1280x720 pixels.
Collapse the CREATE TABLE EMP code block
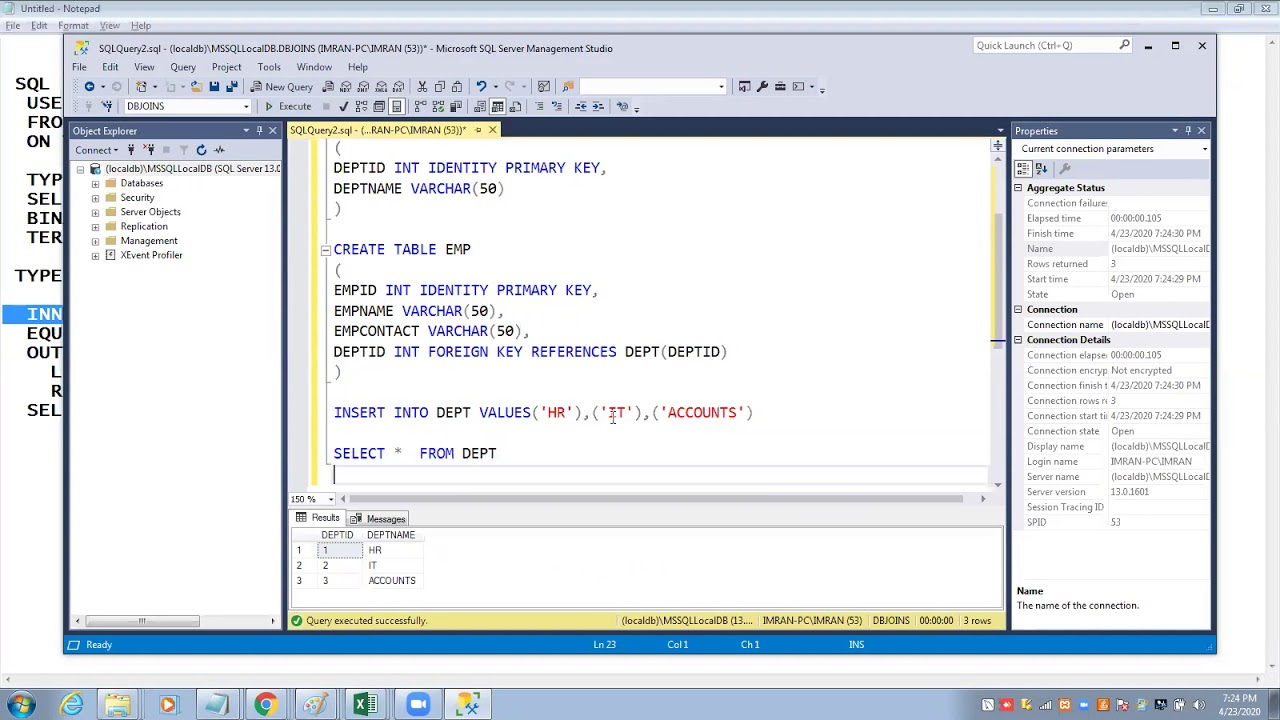pos(325,250)
